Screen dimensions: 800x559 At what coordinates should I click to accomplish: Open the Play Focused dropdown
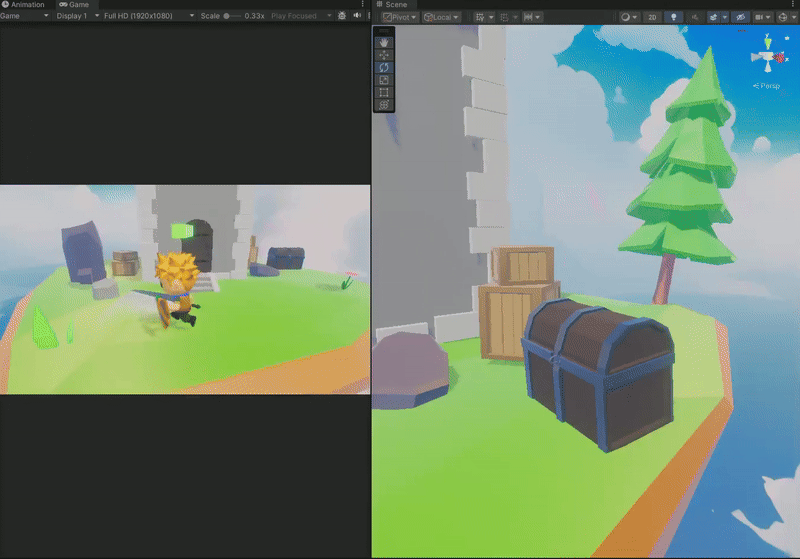(x=301, y=16)
